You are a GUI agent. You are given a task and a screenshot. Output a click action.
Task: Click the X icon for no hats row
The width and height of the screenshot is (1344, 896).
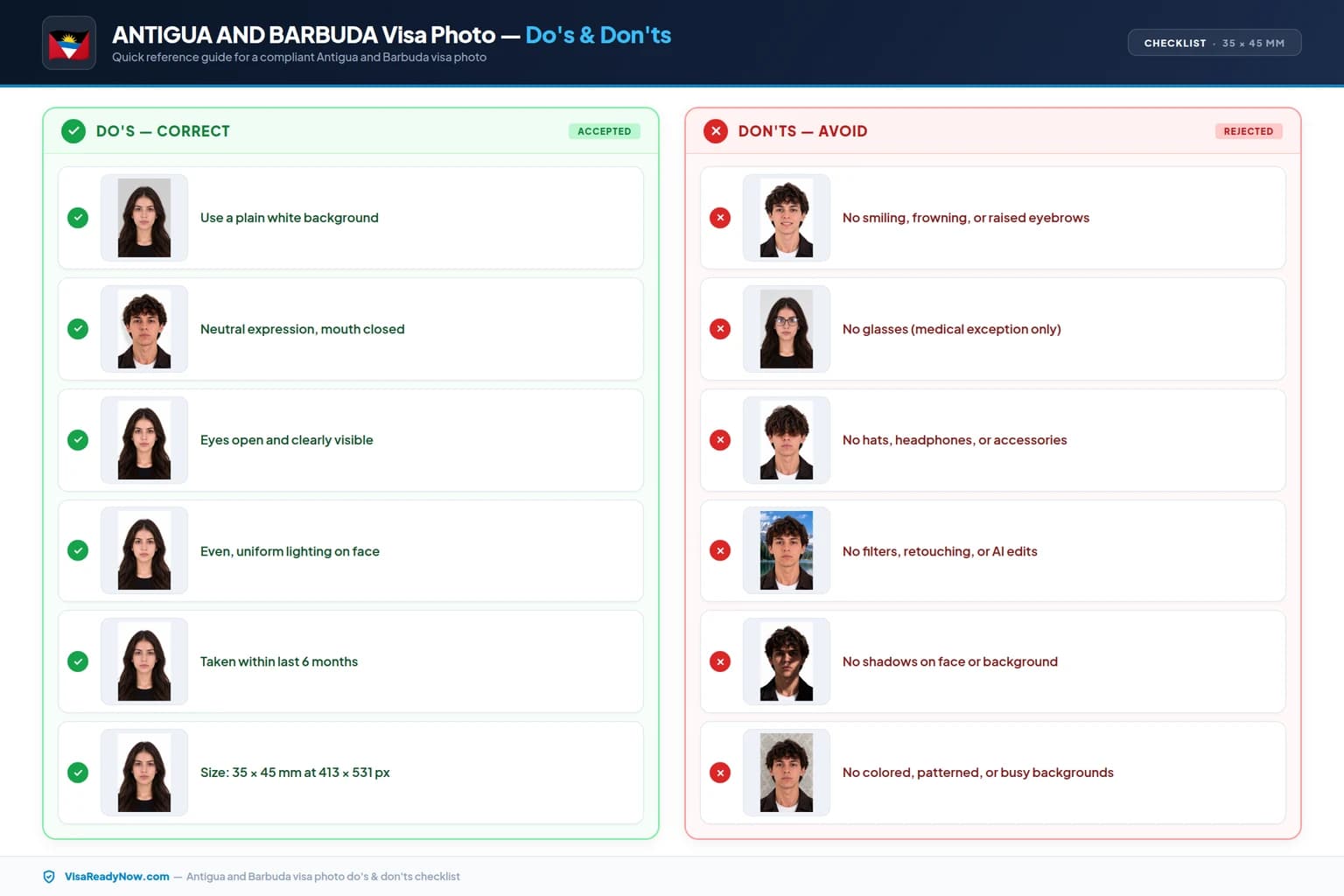(x=720, y=440)
